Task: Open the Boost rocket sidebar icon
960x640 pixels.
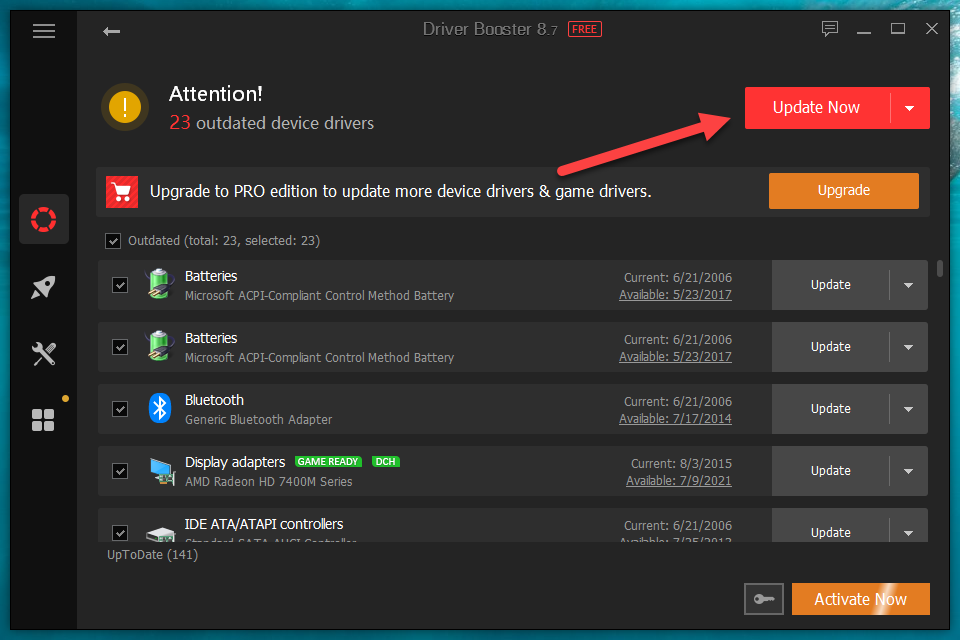Action: pyautogui.click(x=44, y=287)
